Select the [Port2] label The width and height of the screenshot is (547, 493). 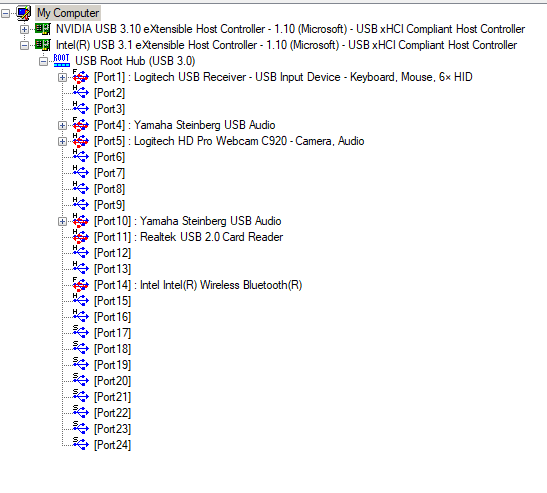110,93
